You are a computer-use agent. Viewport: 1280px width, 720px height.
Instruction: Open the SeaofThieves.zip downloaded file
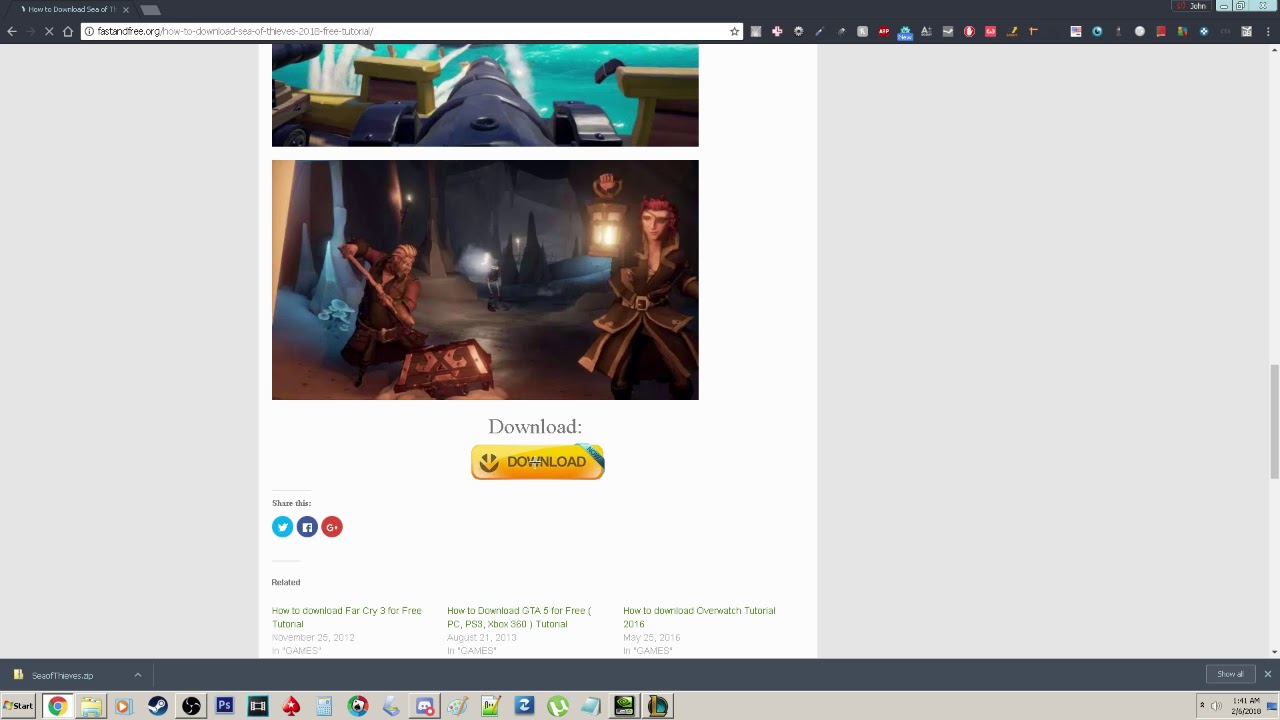click(62, 675)
